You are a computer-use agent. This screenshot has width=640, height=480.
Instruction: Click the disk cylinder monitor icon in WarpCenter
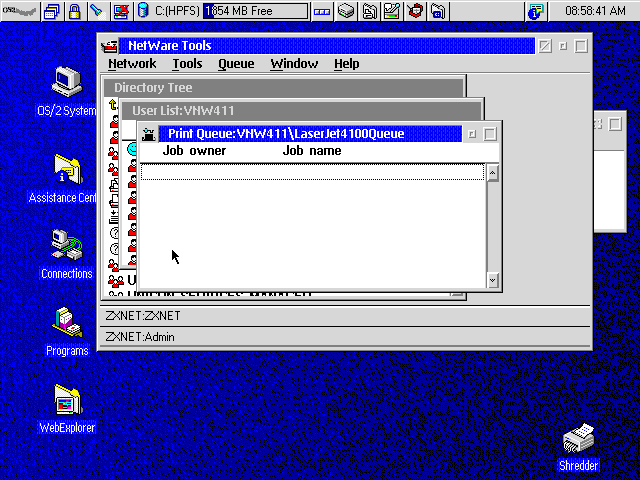[143, 11]
